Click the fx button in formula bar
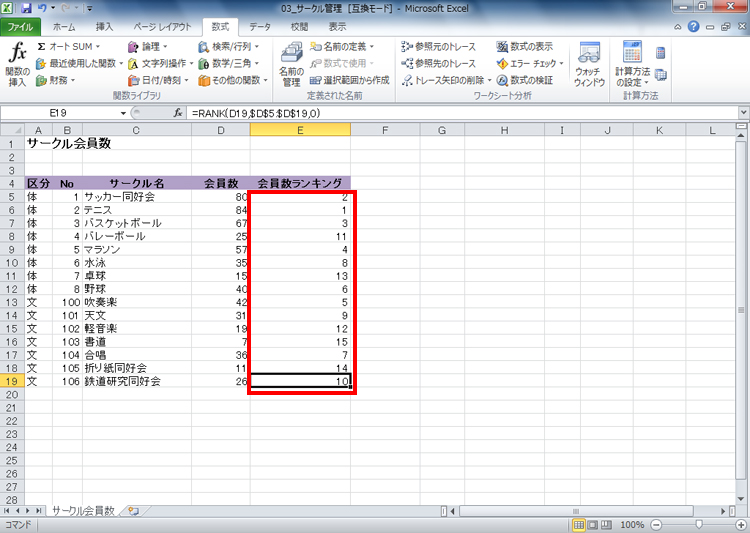This screenshot has height=533, width=750. 178,113
